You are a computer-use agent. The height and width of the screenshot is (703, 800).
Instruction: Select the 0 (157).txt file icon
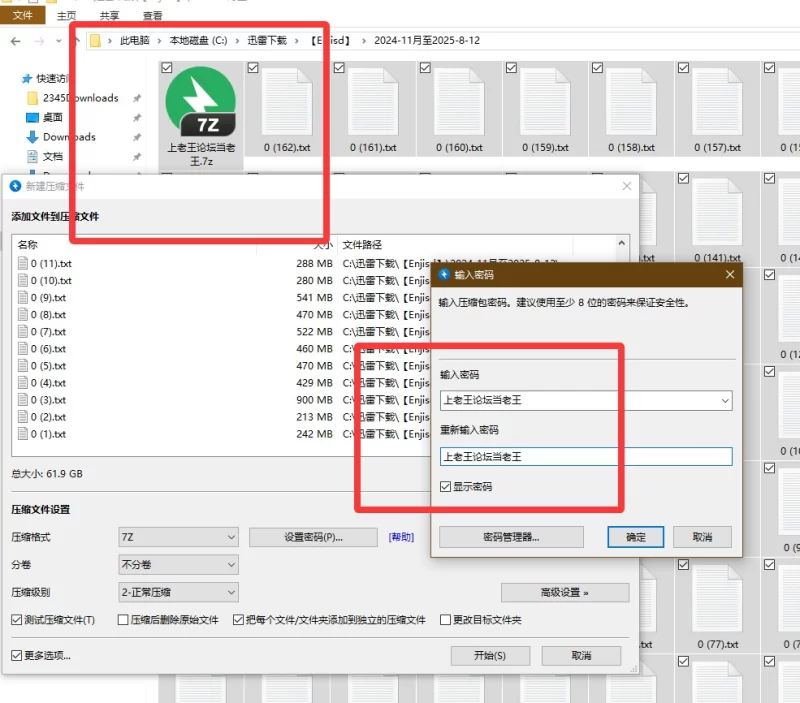[717, 102]
